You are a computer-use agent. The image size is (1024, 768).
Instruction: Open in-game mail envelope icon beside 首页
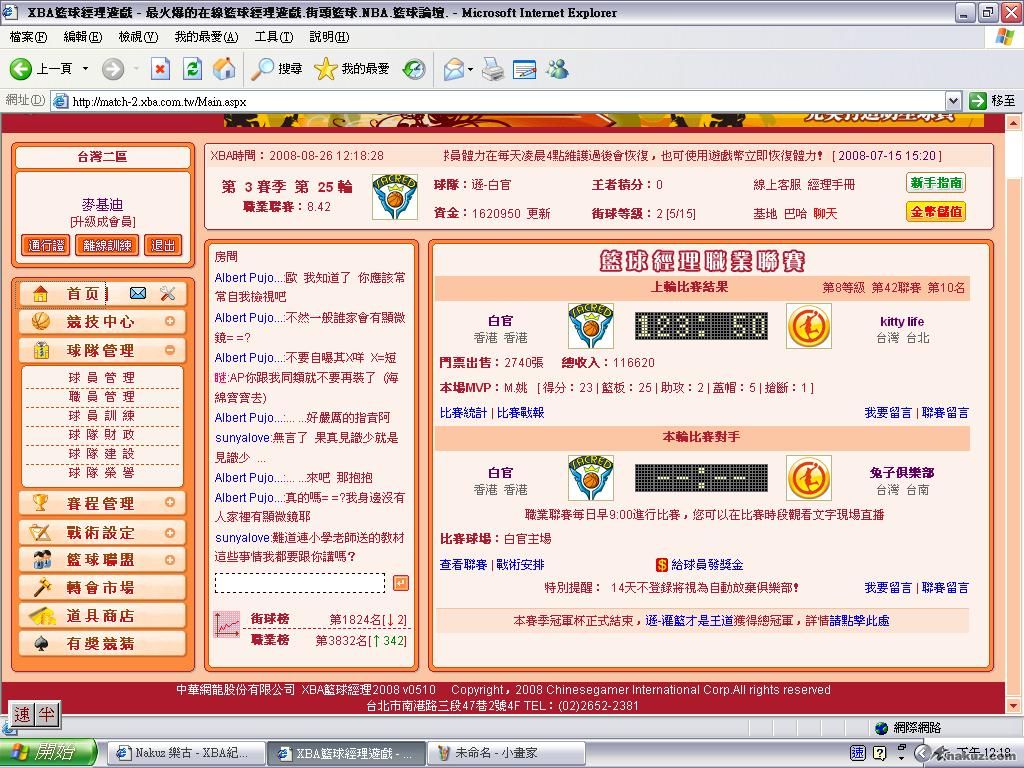pos(138,293)
